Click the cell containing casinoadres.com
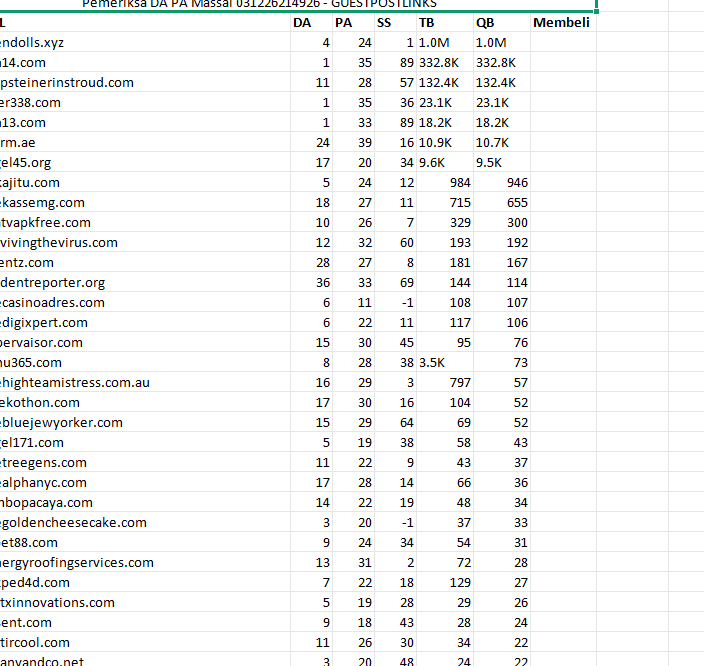This screenshot has width=704, height=666. pyautogui.click(x=145, y=302)
